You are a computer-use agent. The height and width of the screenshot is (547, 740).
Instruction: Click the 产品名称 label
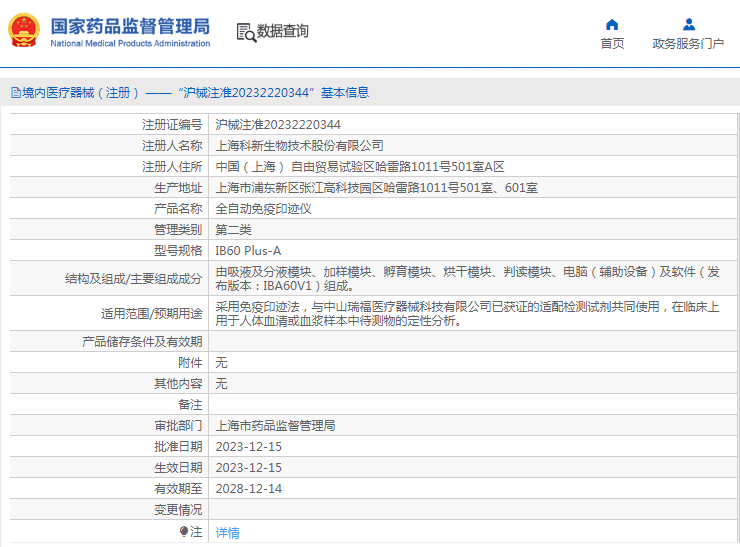(x=178, y=209)
